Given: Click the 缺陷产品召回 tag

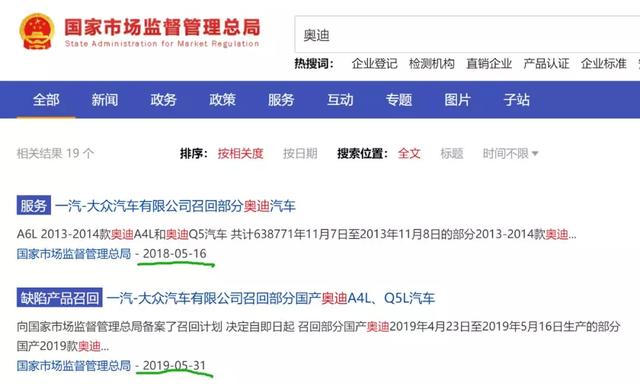Looking at the screenshot, I should 60,298.
